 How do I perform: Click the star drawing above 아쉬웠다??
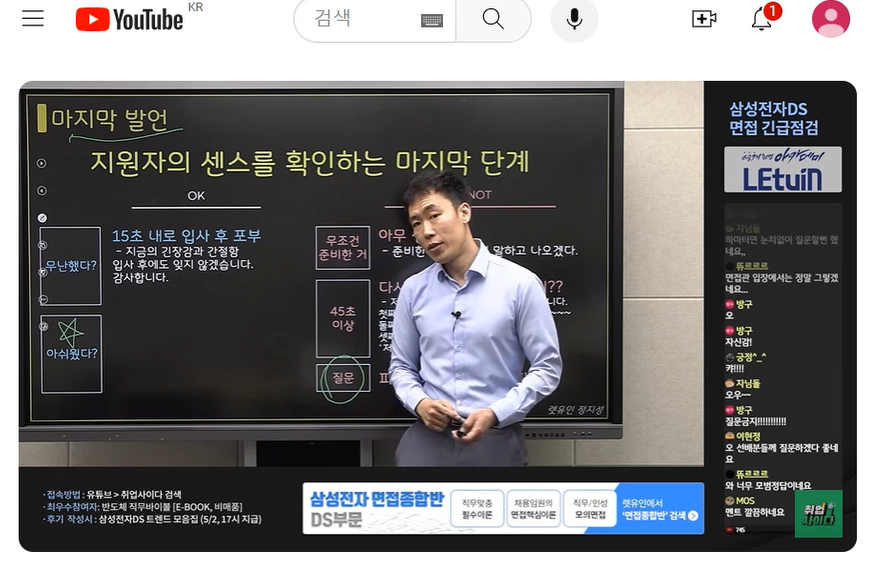71,332
